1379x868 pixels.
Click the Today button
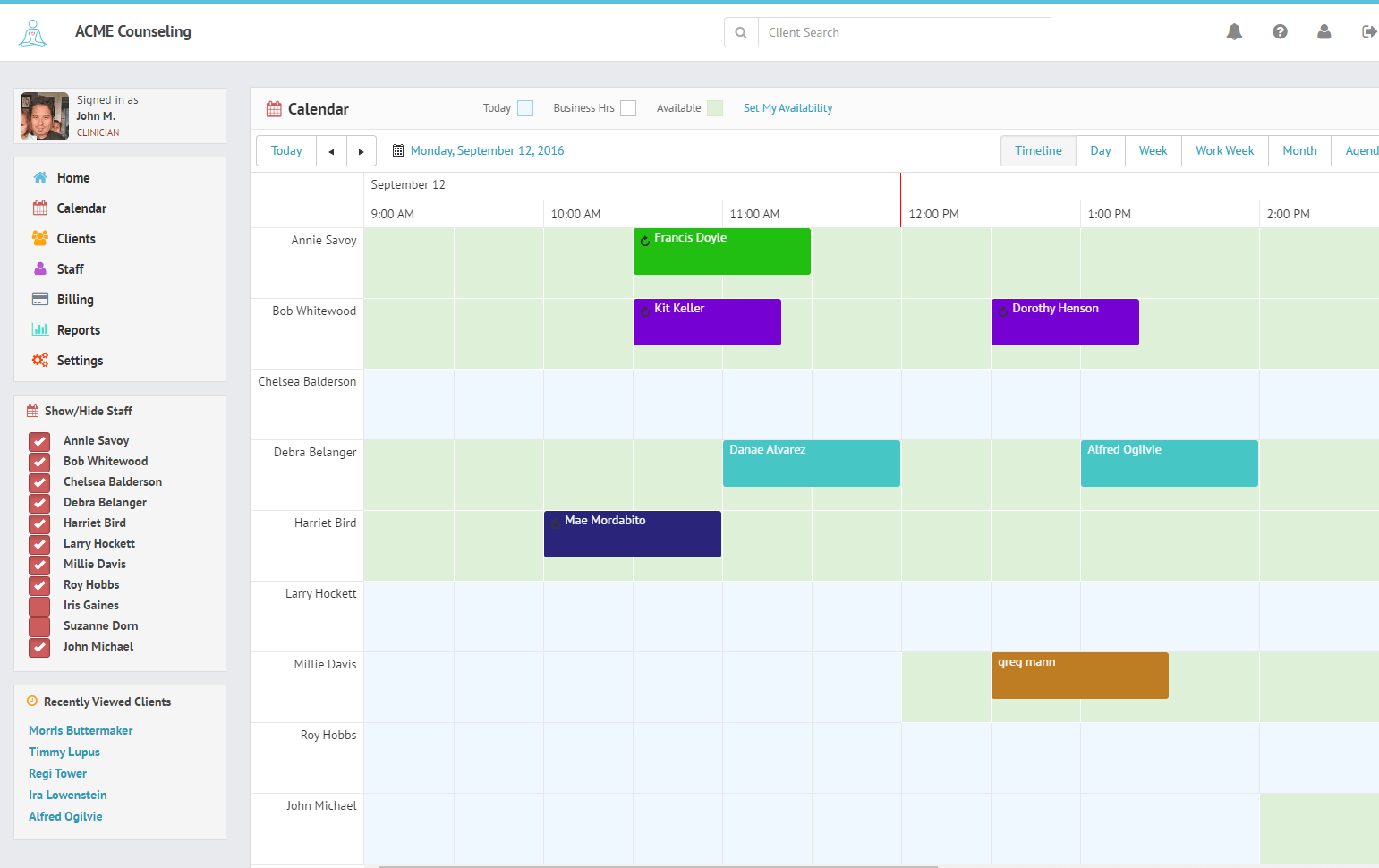tap(286, 151)
